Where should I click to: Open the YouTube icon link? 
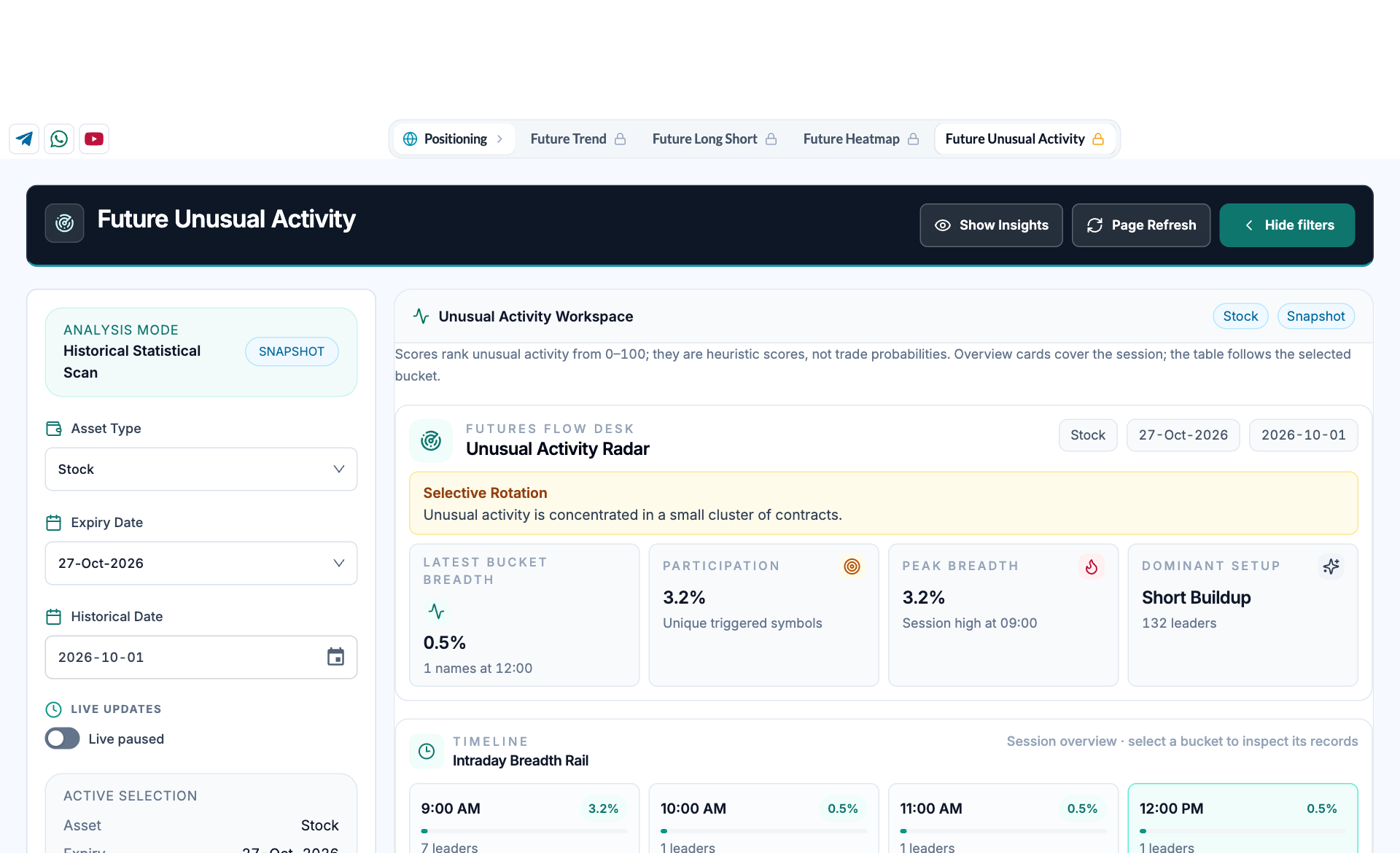click(x=94, y=139)
